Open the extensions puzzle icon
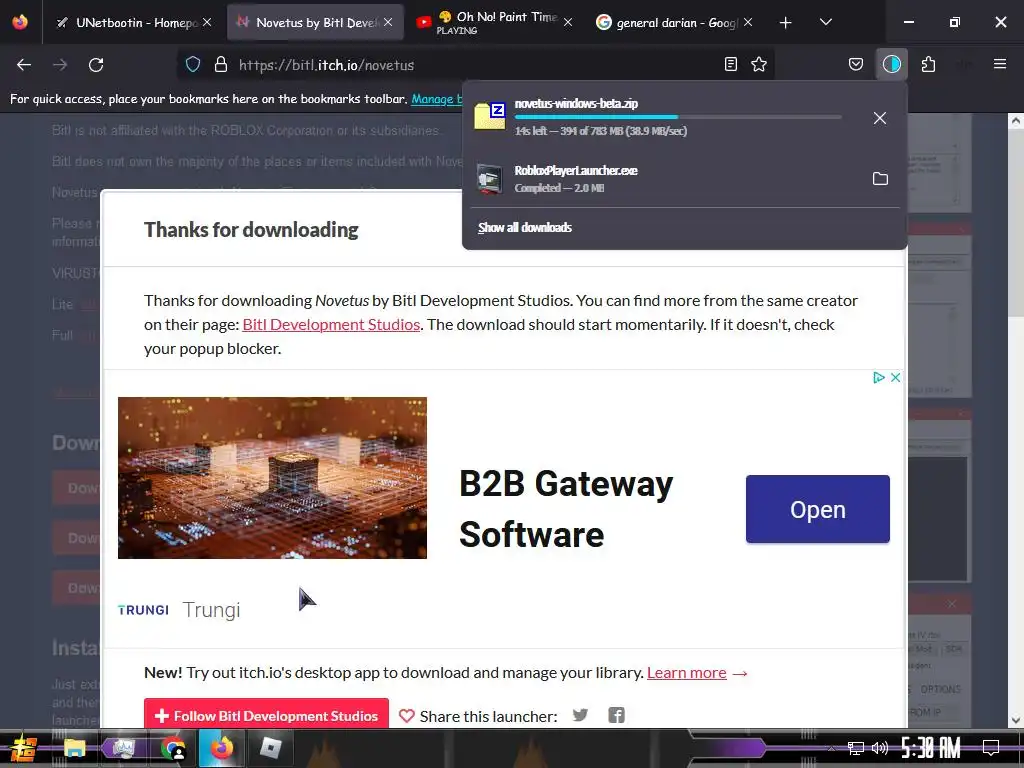 coord(928,64)
